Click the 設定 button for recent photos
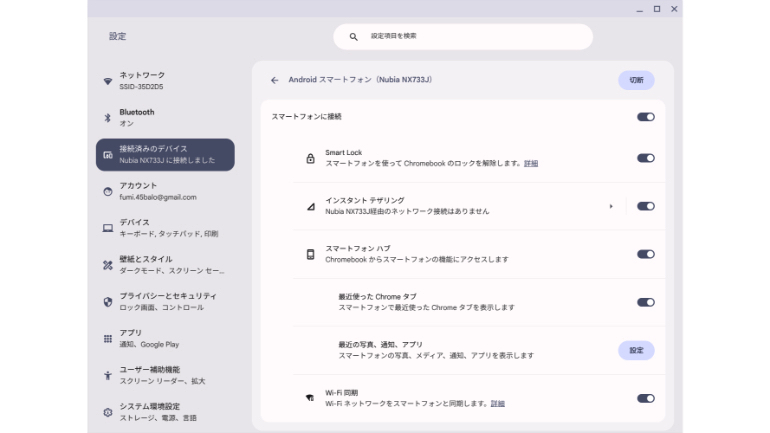The width and height of the screenshot is (770, 433). [636, 351]
